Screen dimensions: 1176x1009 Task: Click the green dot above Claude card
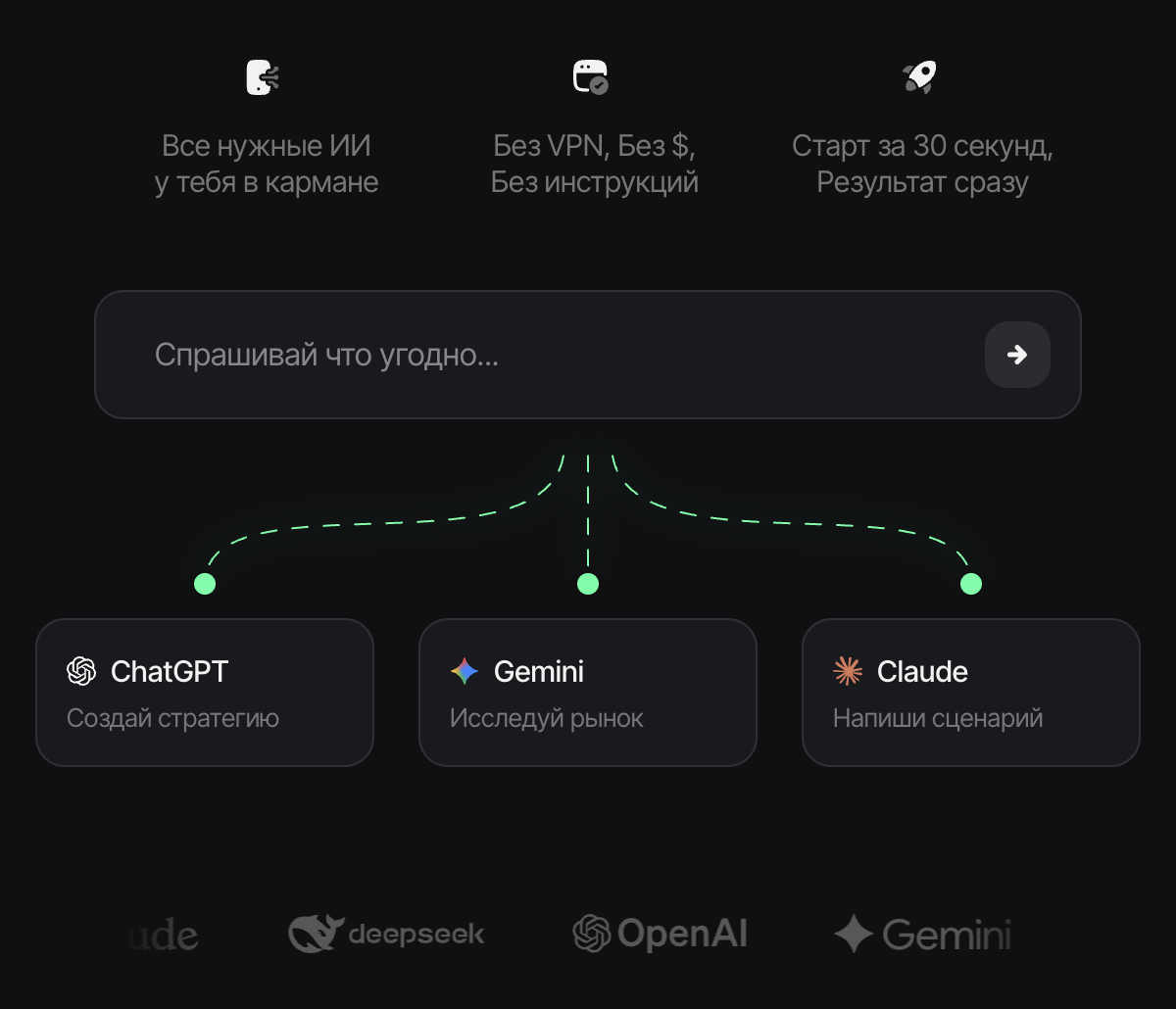971,585
